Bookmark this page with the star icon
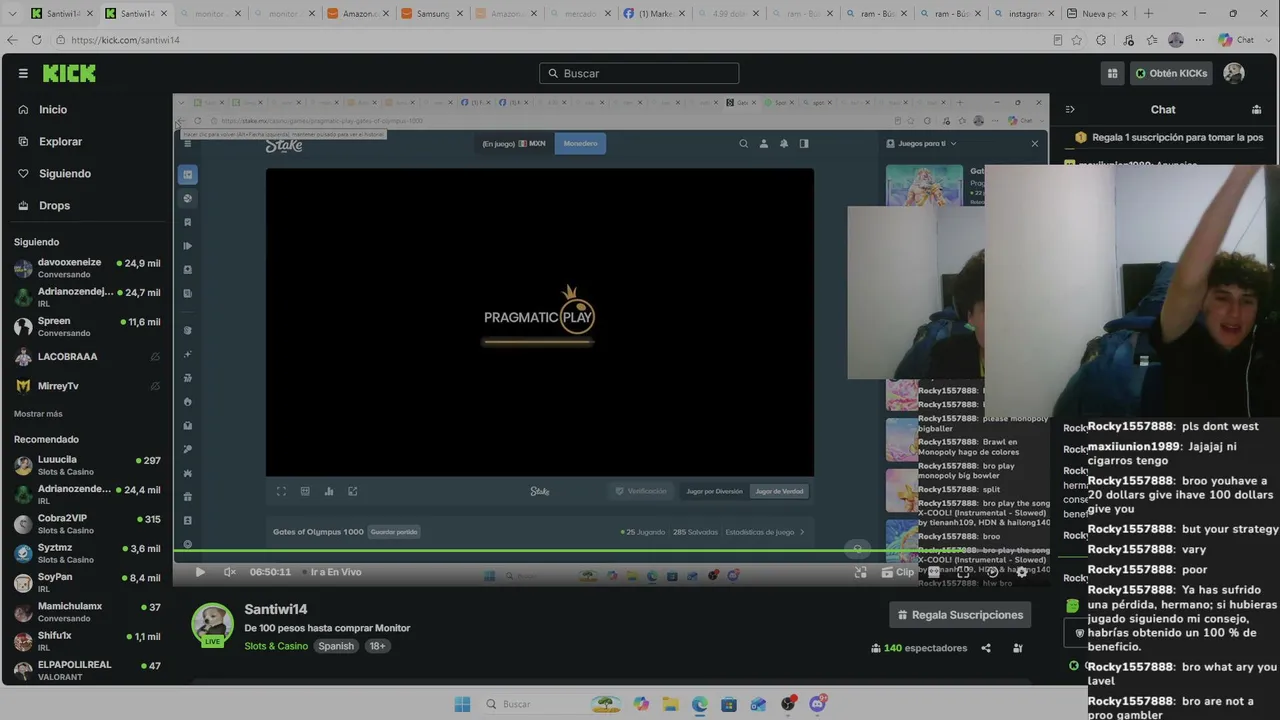Image resolution: width=1280 pixels, height=720 pixels. point(1077,40)
